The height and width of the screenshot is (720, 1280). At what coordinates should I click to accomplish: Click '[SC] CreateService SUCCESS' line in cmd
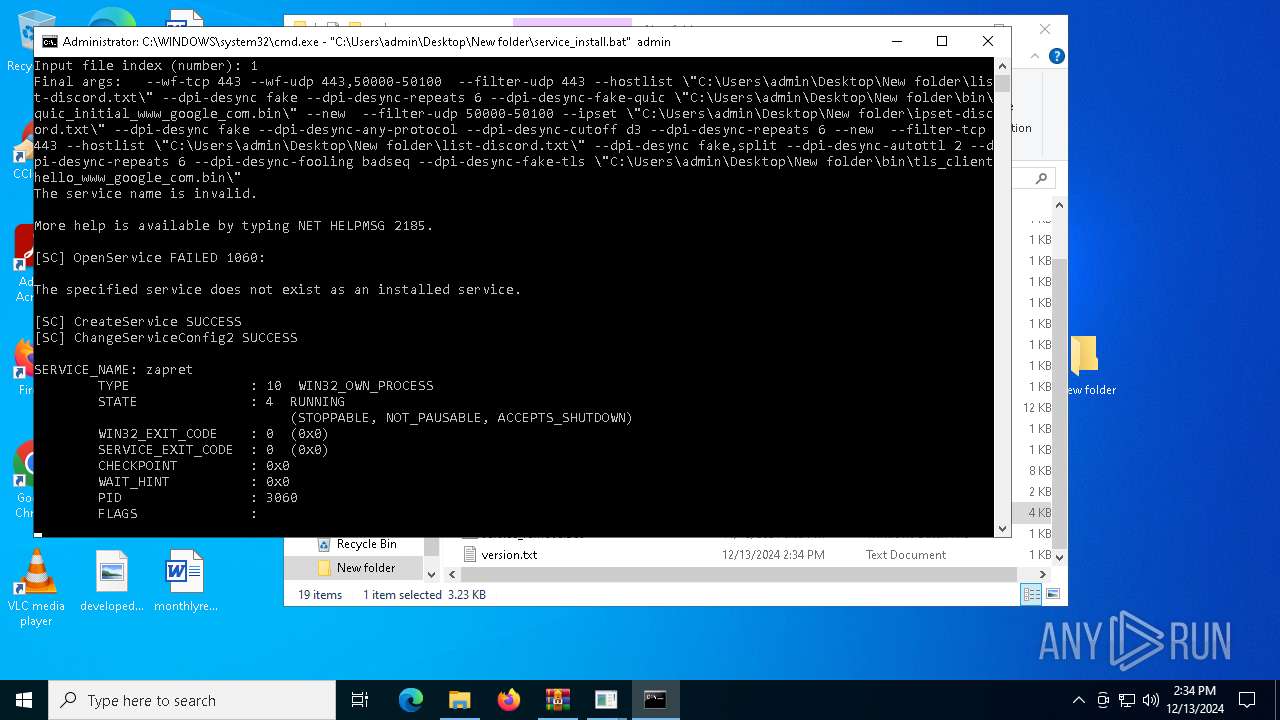[137, 321]
